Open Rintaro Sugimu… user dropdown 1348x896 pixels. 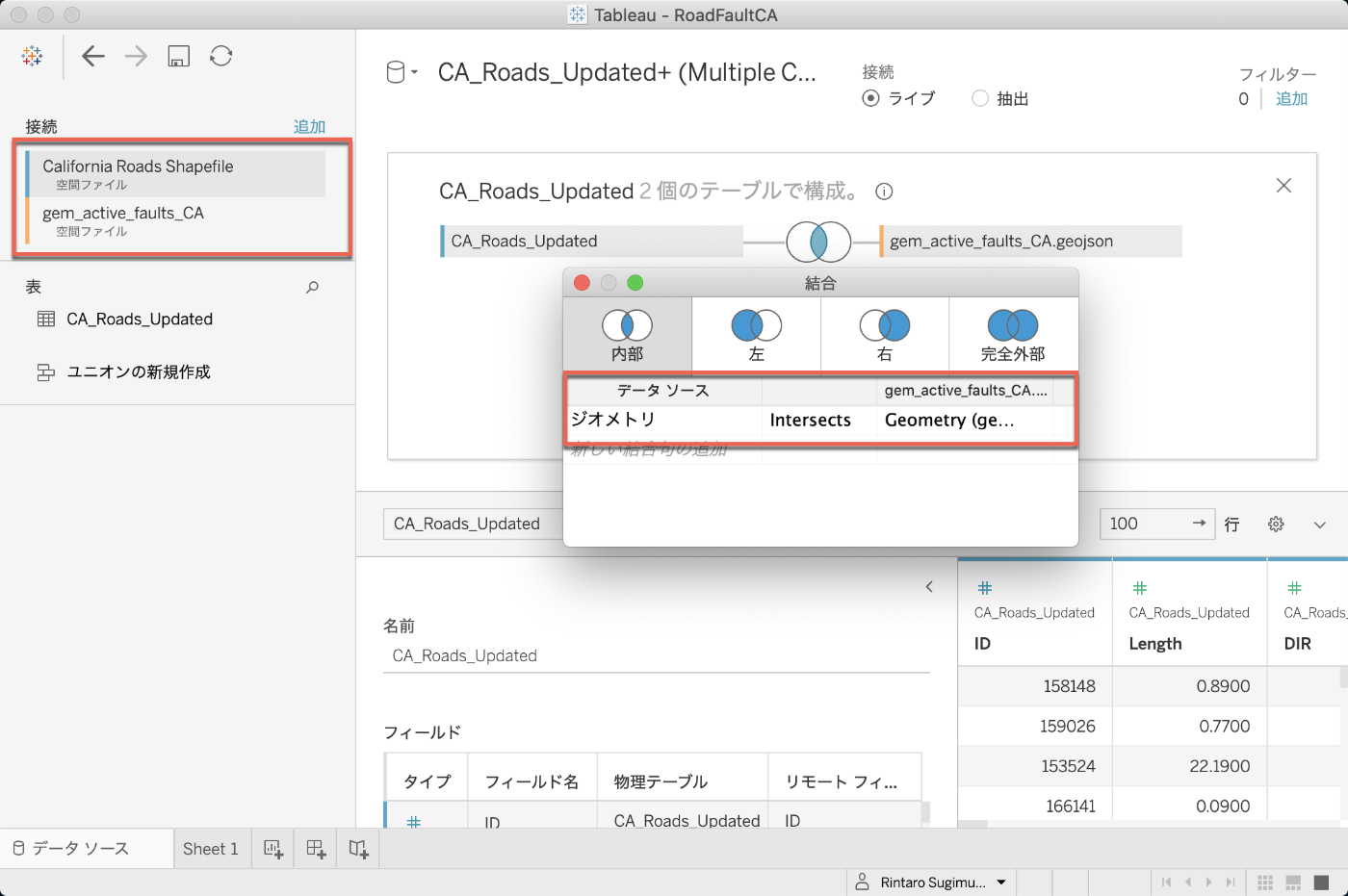click(x=931, y=883)
